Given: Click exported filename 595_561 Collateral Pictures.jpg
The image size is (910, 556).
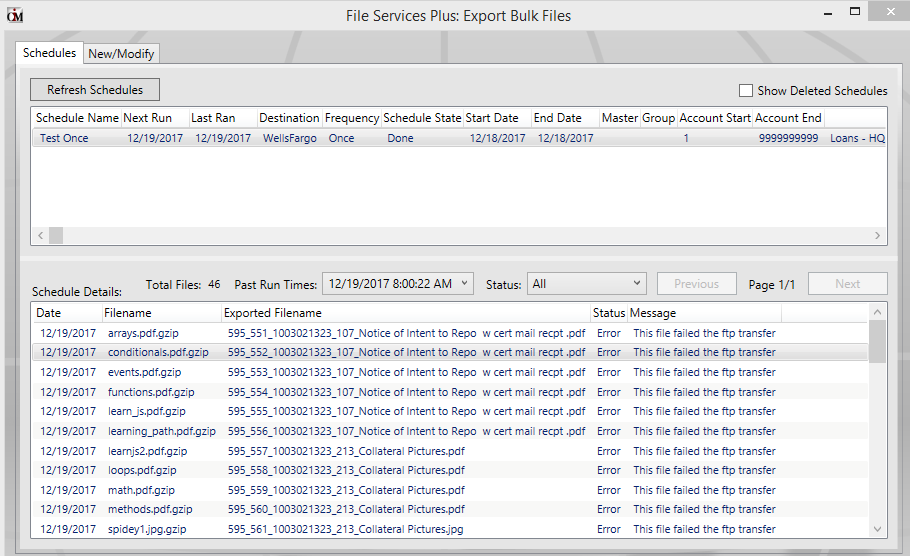Looking at the screenshot, I should click(346, 529).
